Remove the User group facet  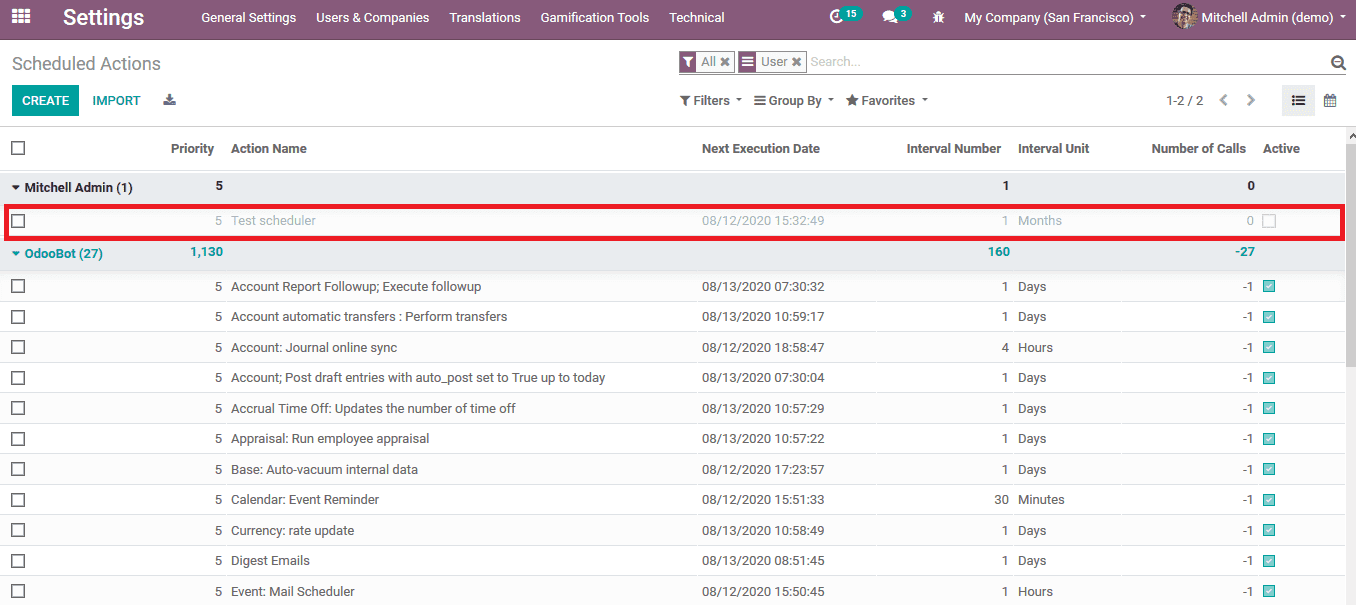[x=797, y=62]
